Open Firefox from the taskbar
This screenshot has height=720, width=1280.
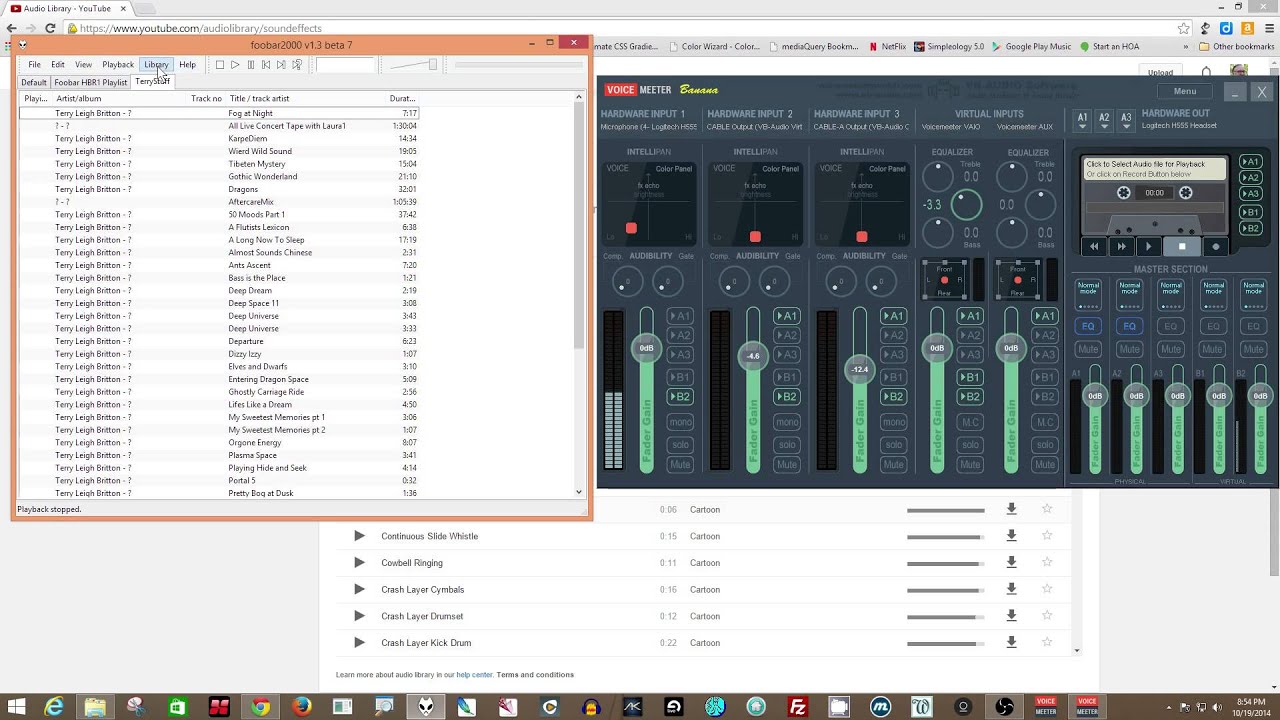302,707
